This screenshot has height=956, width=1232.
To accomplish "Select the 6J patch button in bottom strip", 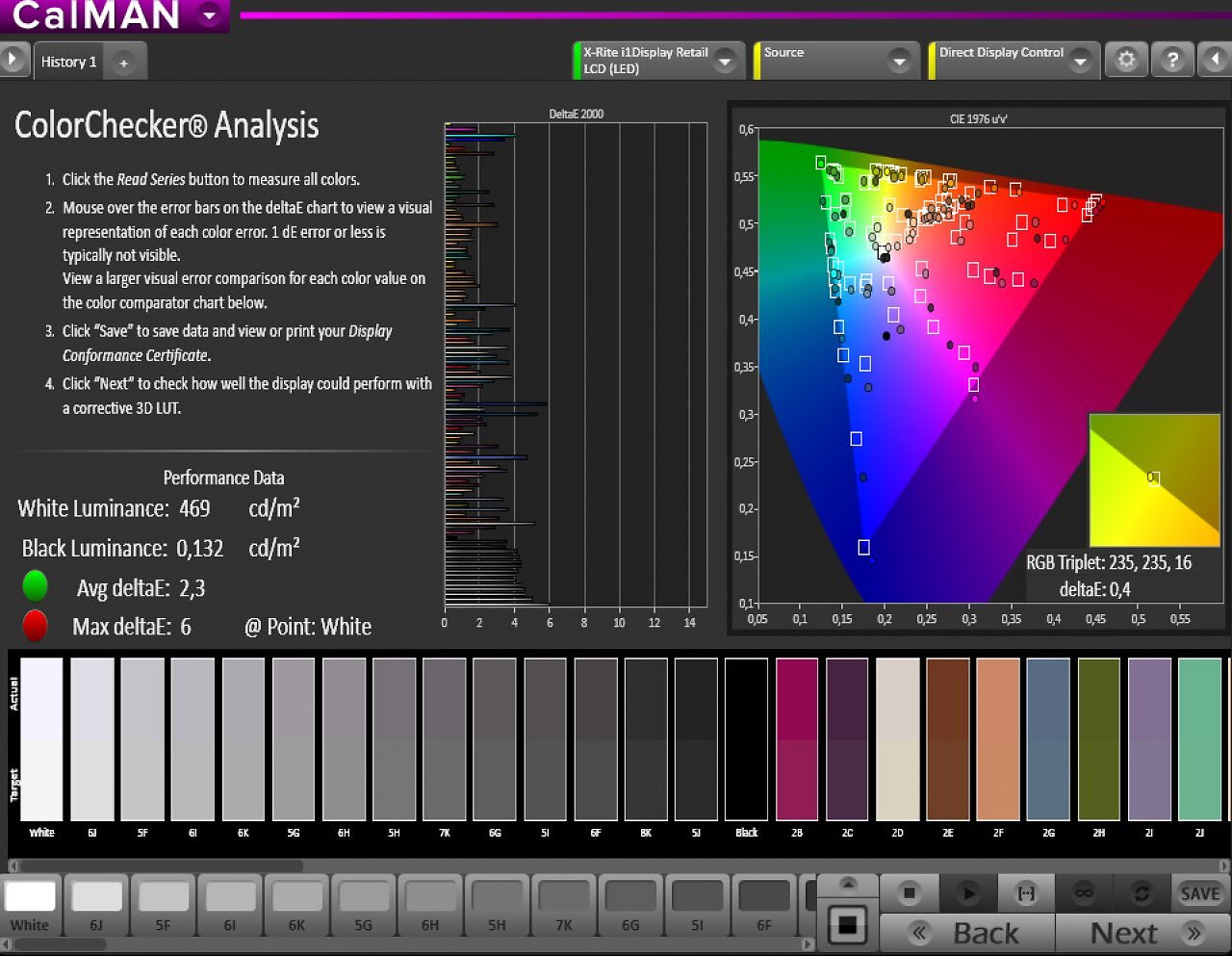I will coord(96,905).
